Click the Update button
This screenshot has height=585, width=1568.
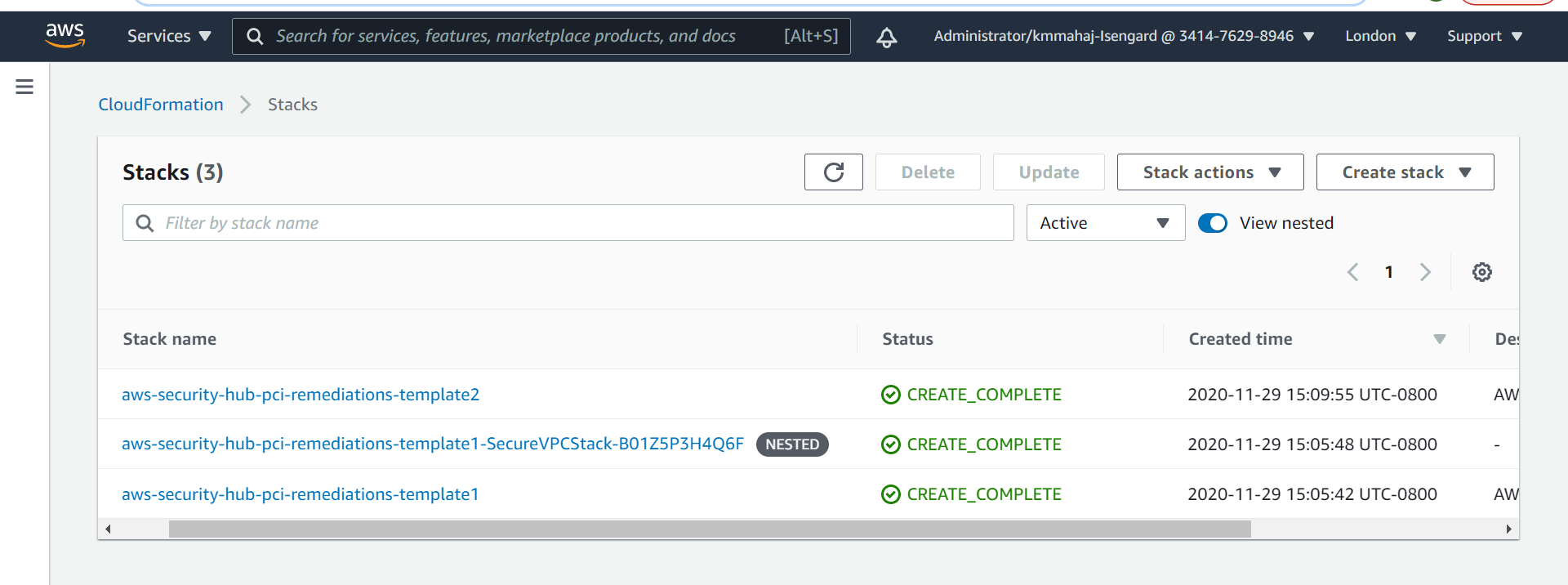point(1049,172)
